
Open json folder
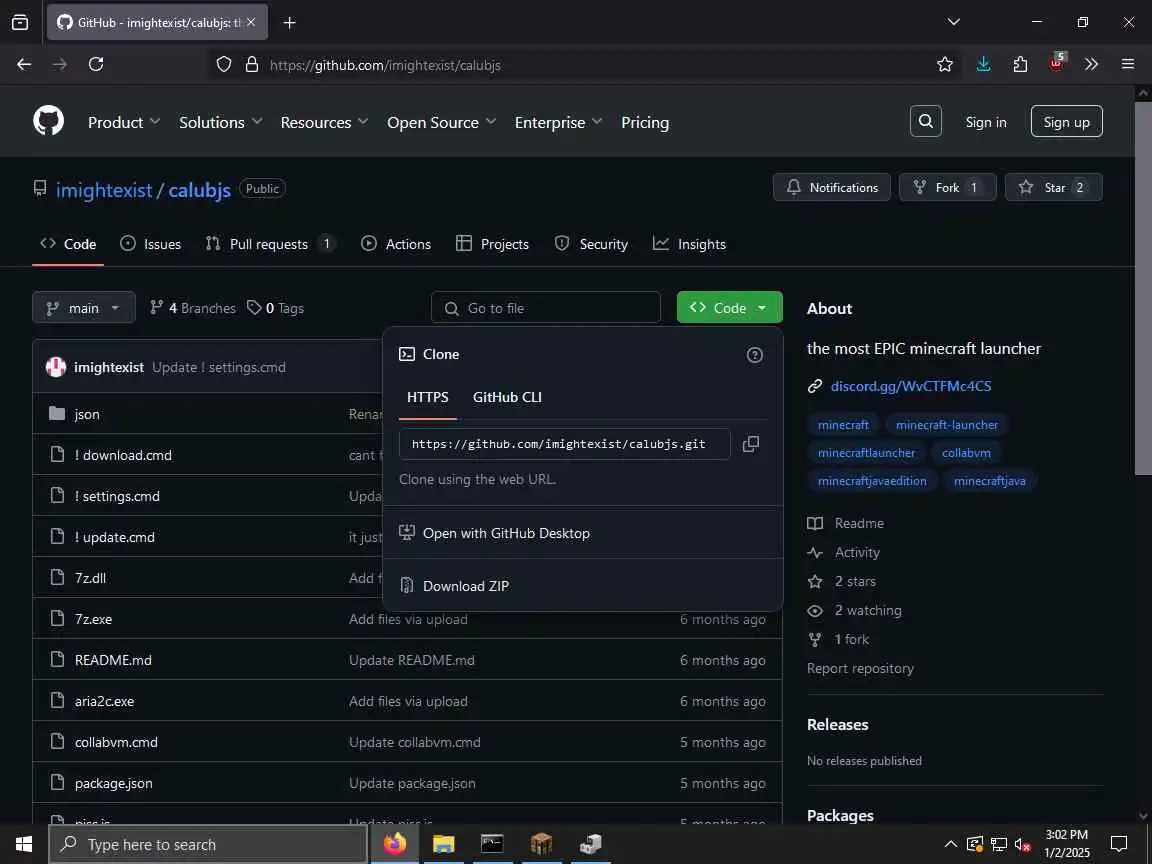pyautogui.click(x=87, y=414)
